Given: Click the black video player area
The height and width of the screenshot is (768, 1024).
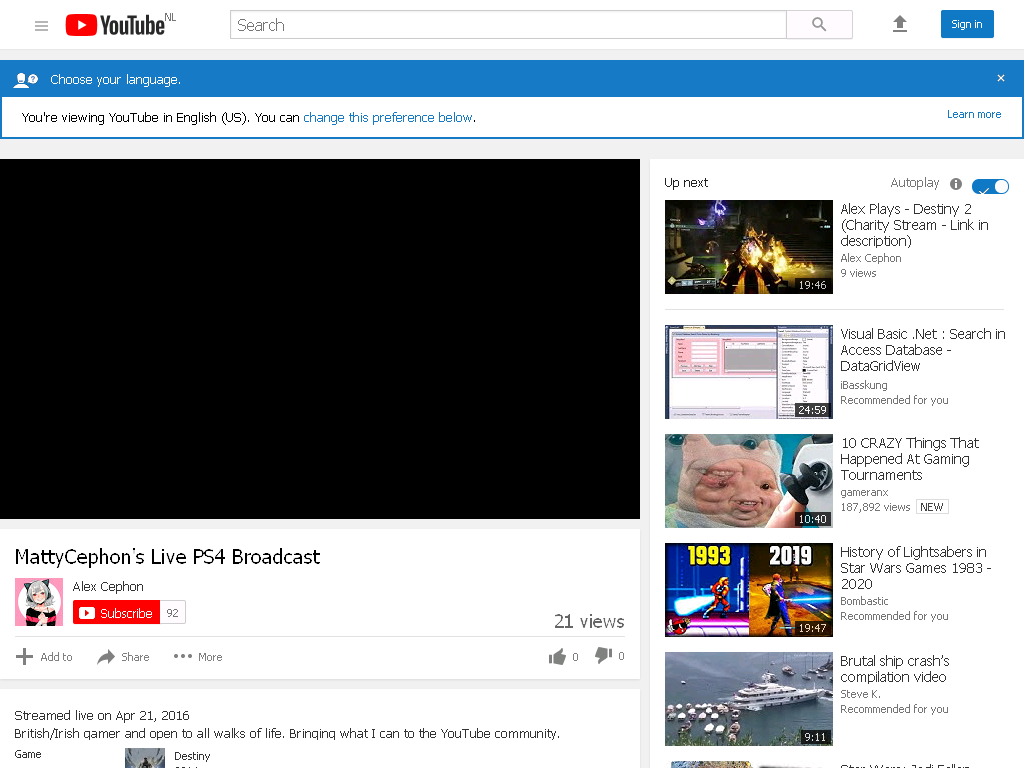Looking at the screenshot, I should (x=320, y=339).
